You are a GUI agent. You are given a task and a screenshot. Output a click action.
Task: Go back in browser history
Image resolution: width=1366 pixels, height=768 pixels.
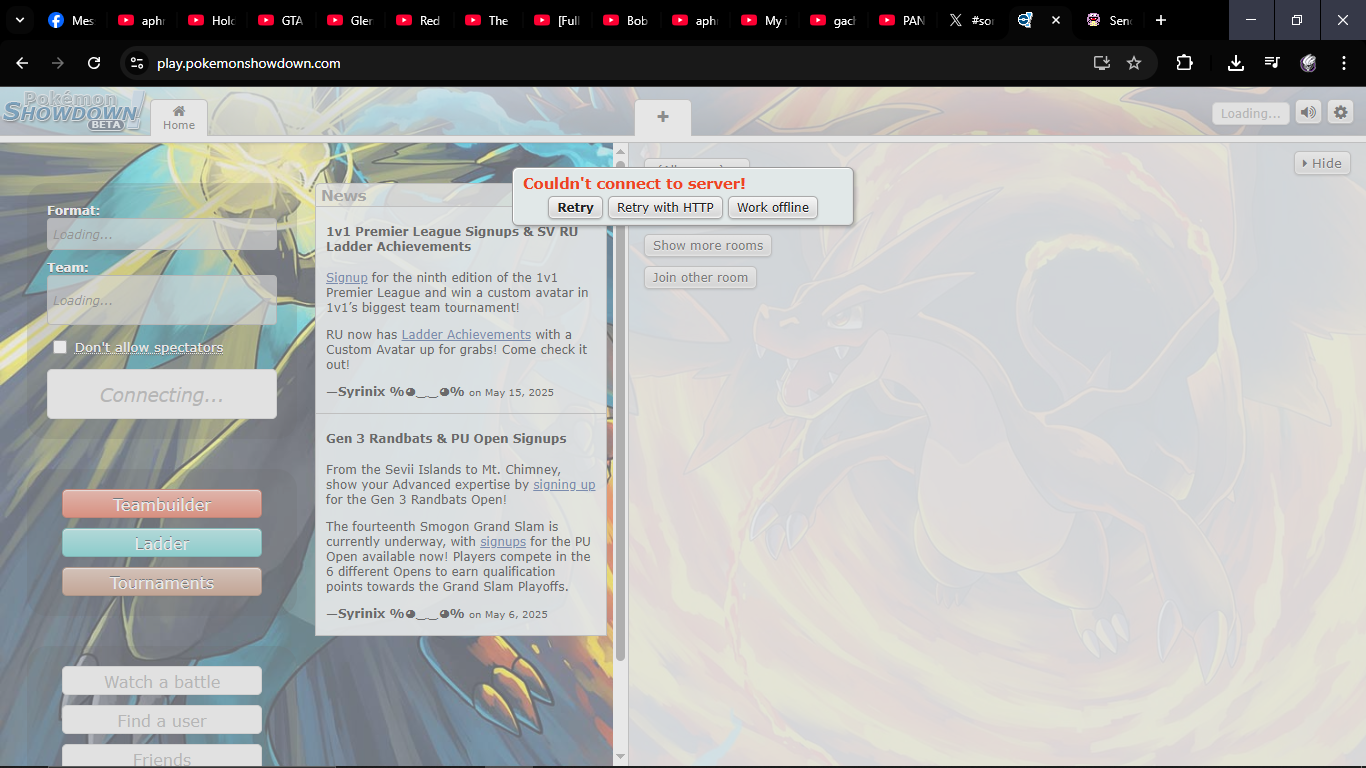22,63
